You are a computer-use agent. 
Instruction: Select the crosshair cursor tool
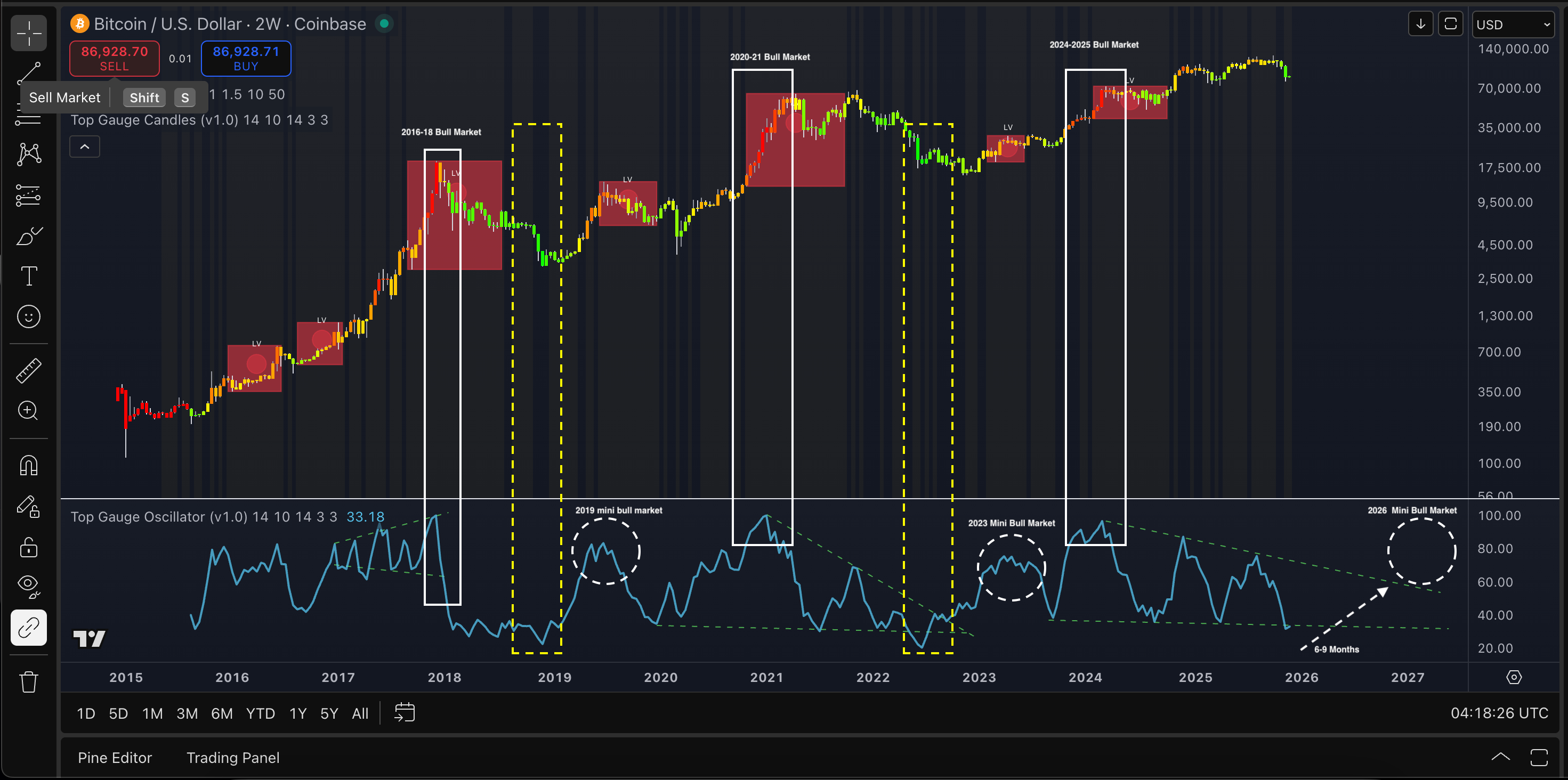coord(29,33)
